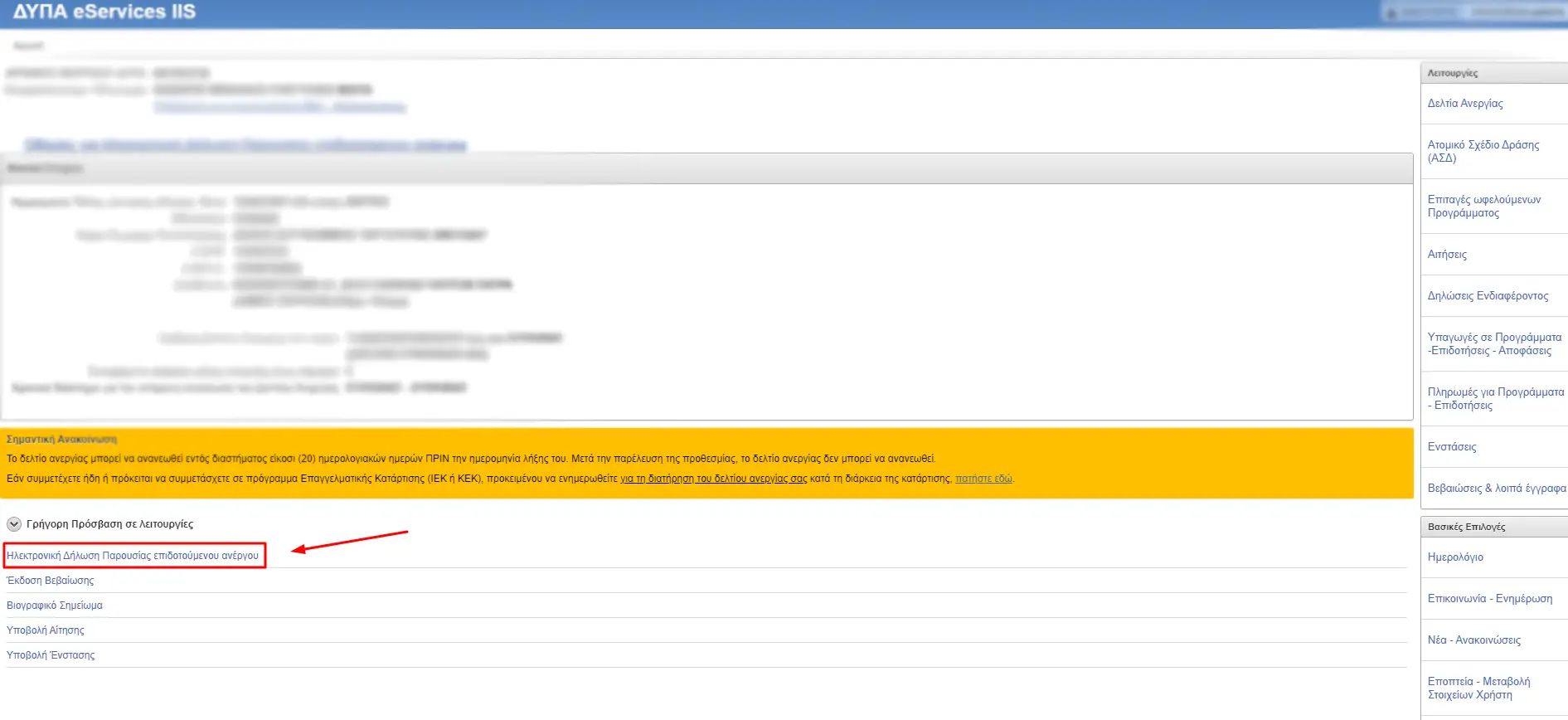Open Ηλεκτρονική Δήλωση Παρουσίας επιδοτούμενου ανέργου
1568x720 pixels.
click(x=133, y=556)
